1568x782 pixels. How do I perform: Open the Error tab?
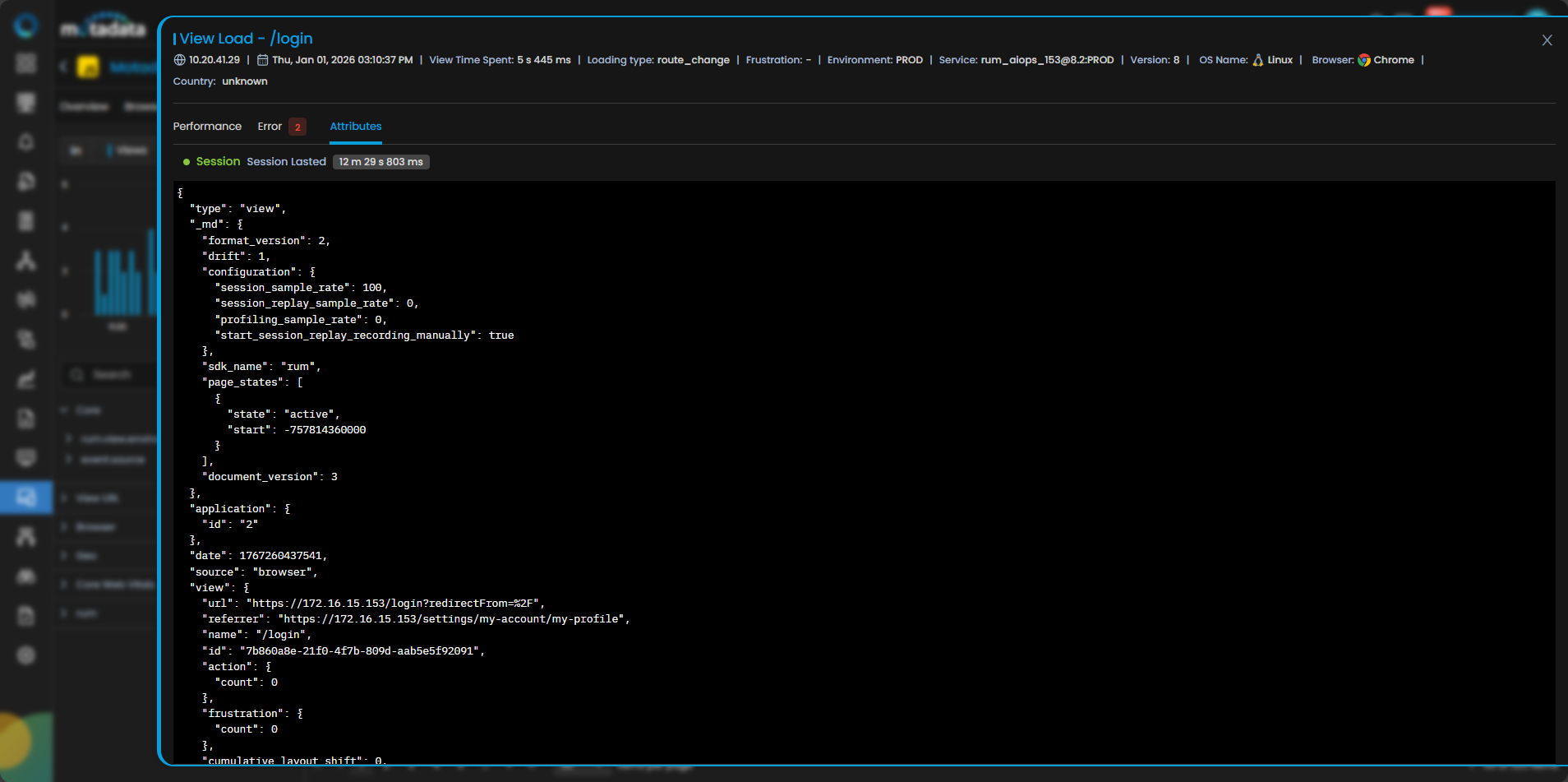(x=270, y=127)
